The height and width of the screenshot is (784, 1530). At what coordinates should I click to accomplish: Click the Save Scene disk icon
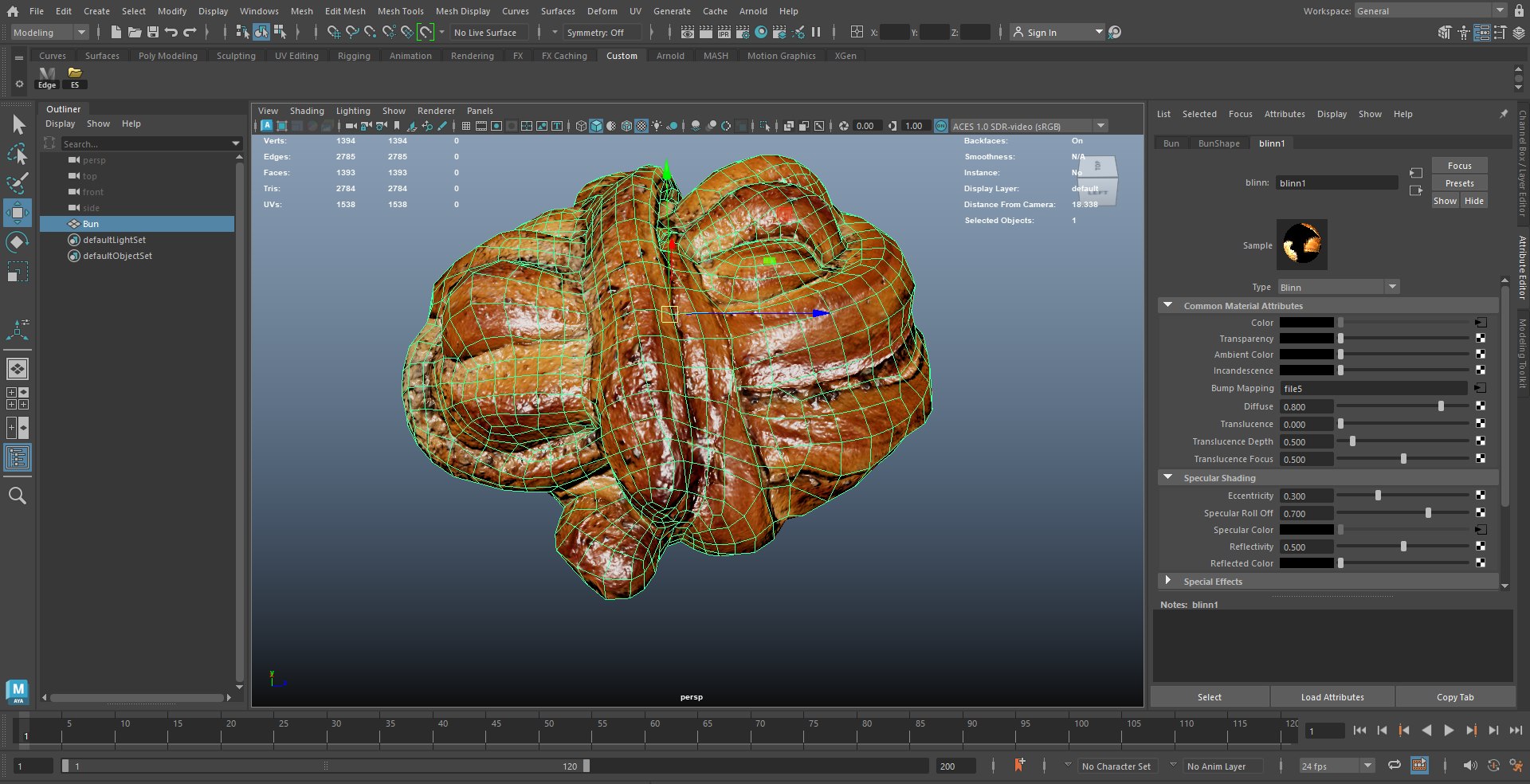click(153, 32)
